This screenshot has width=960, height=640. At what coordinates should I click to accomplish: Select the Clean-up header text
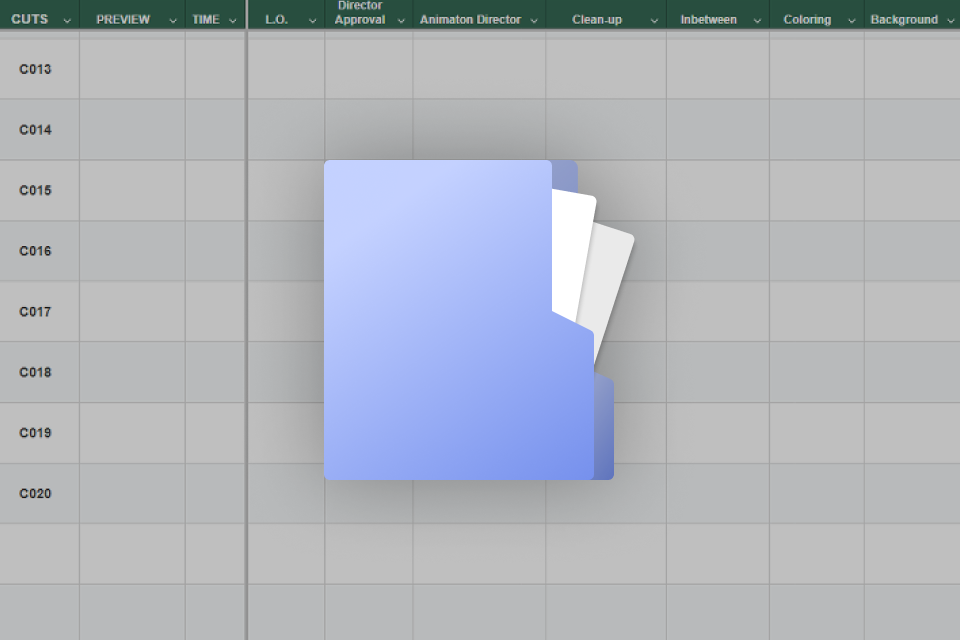pos(597,20)
